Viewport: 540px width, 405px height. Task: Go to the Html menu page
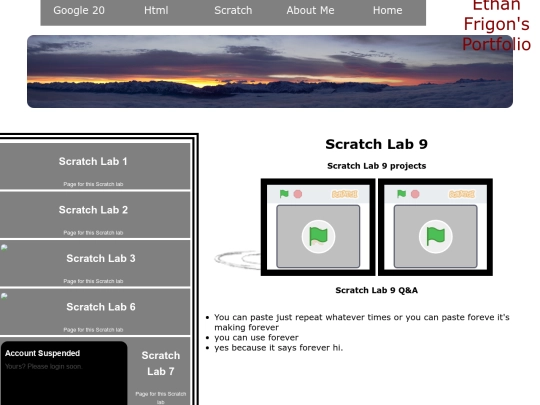coord(156,10)
